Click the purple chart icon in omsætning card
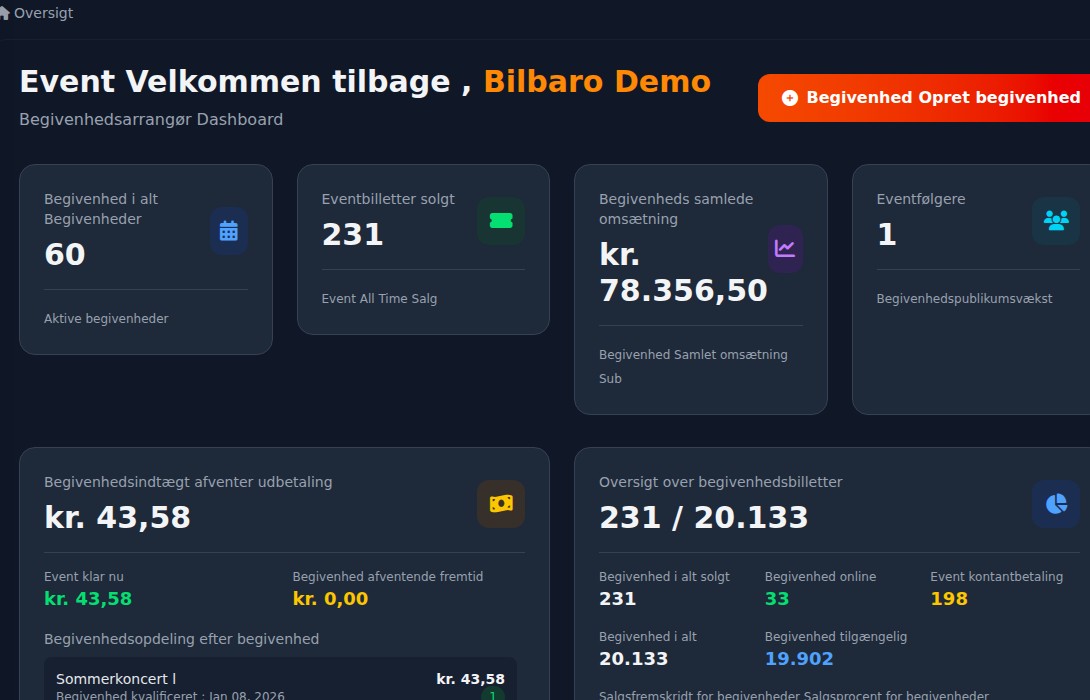 785,248
